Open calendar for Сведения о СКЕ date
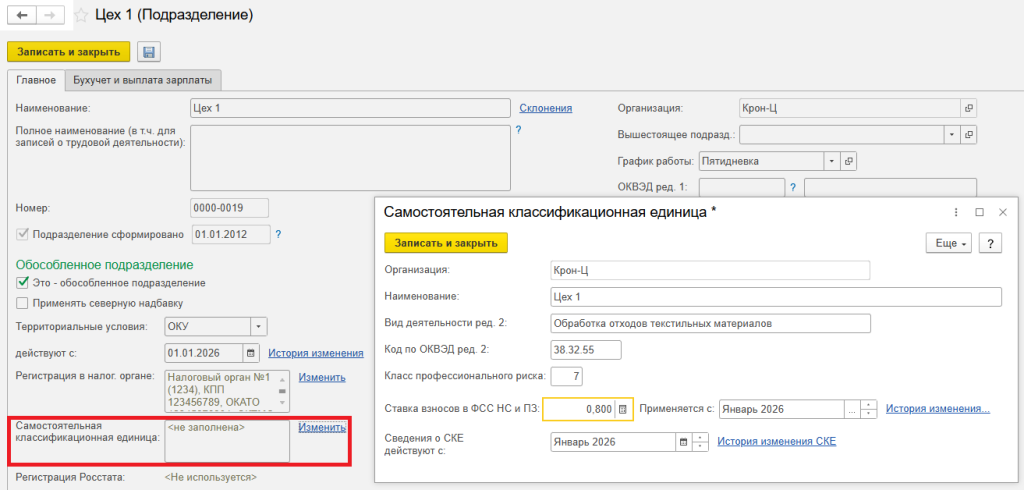The height and width of the screenshot is (490, 1024). pos(684,441)
